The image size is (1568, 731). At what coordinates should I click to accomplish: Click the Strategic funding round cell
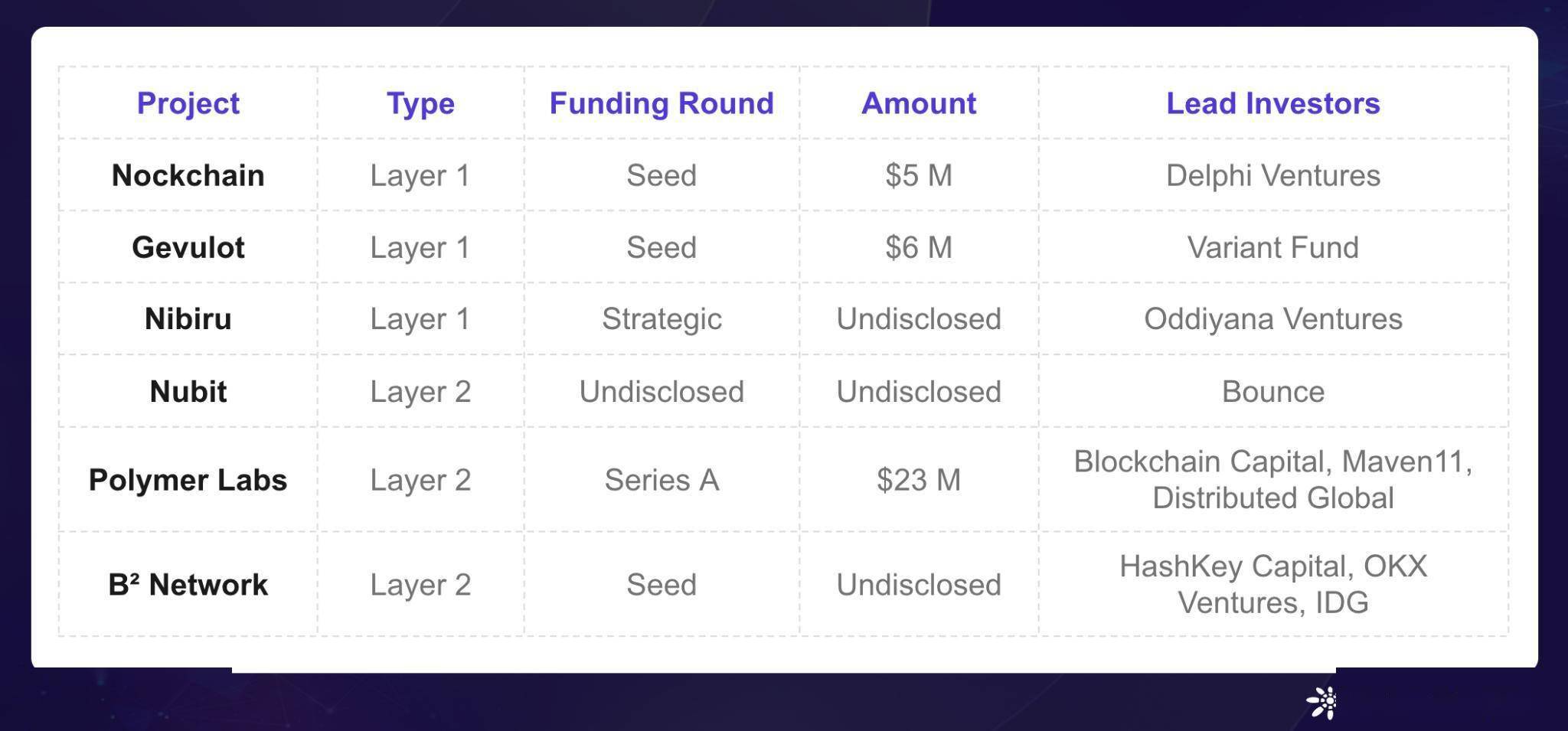[661, 318]
